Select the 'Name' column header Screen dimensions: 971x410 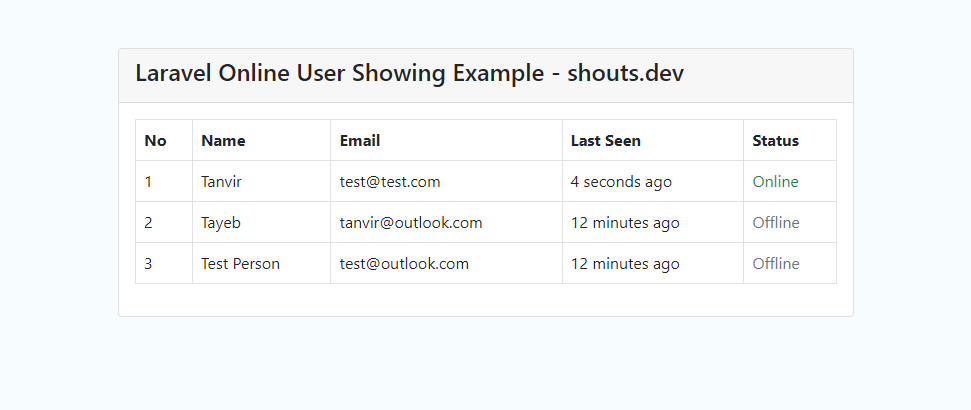coord(223,141)
